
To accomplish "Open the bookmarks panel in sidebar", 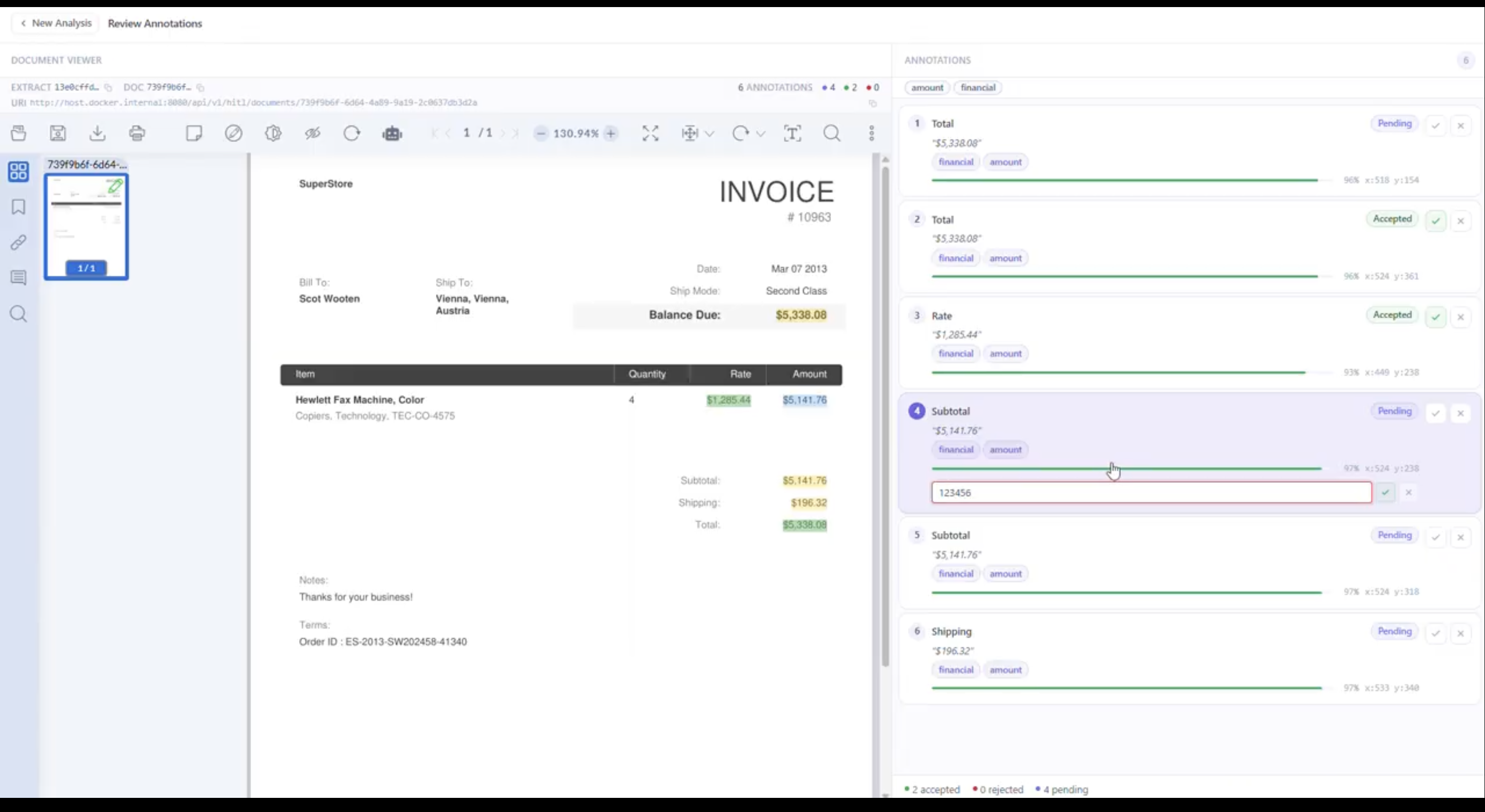I will 19,207.
